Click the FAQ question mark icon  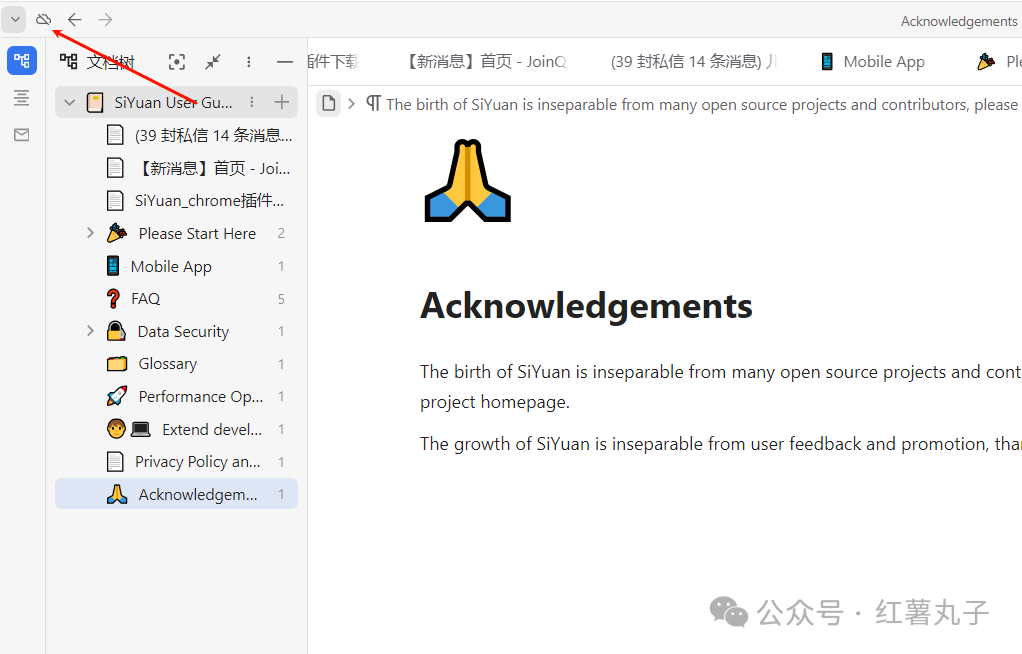coord(113,299)
